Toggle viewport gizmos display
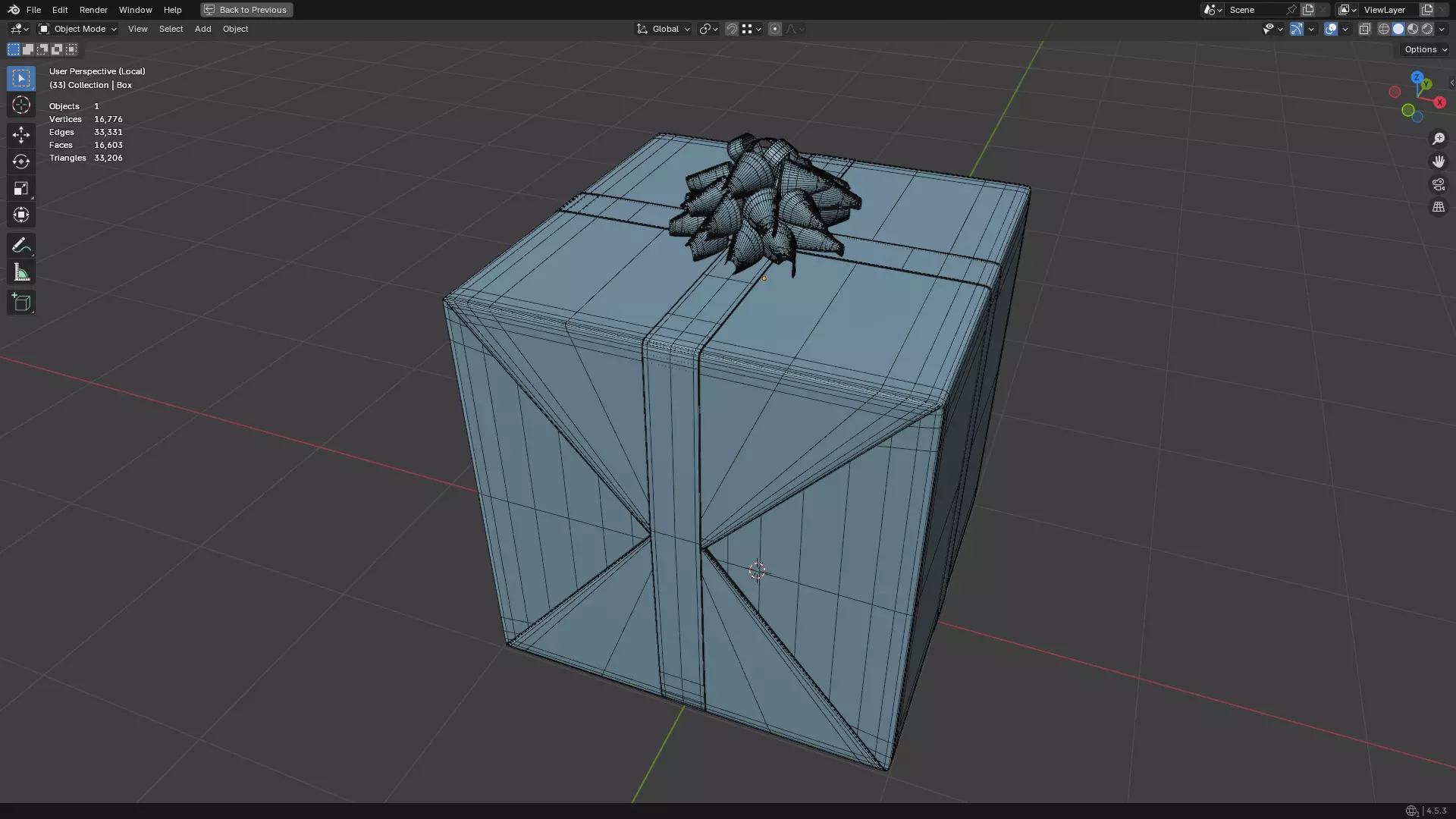 point(1297,29)
